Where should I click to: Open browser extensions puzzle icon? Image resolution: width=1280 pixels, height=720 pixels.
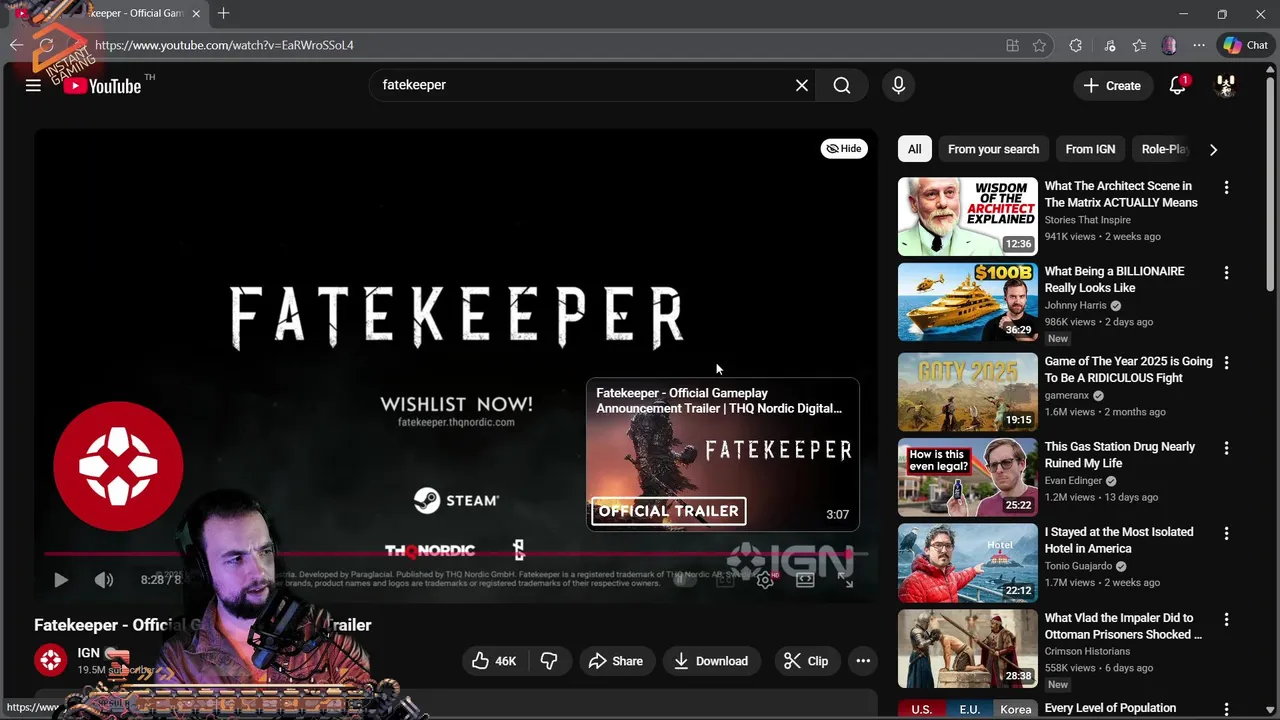pos(1076,45)
